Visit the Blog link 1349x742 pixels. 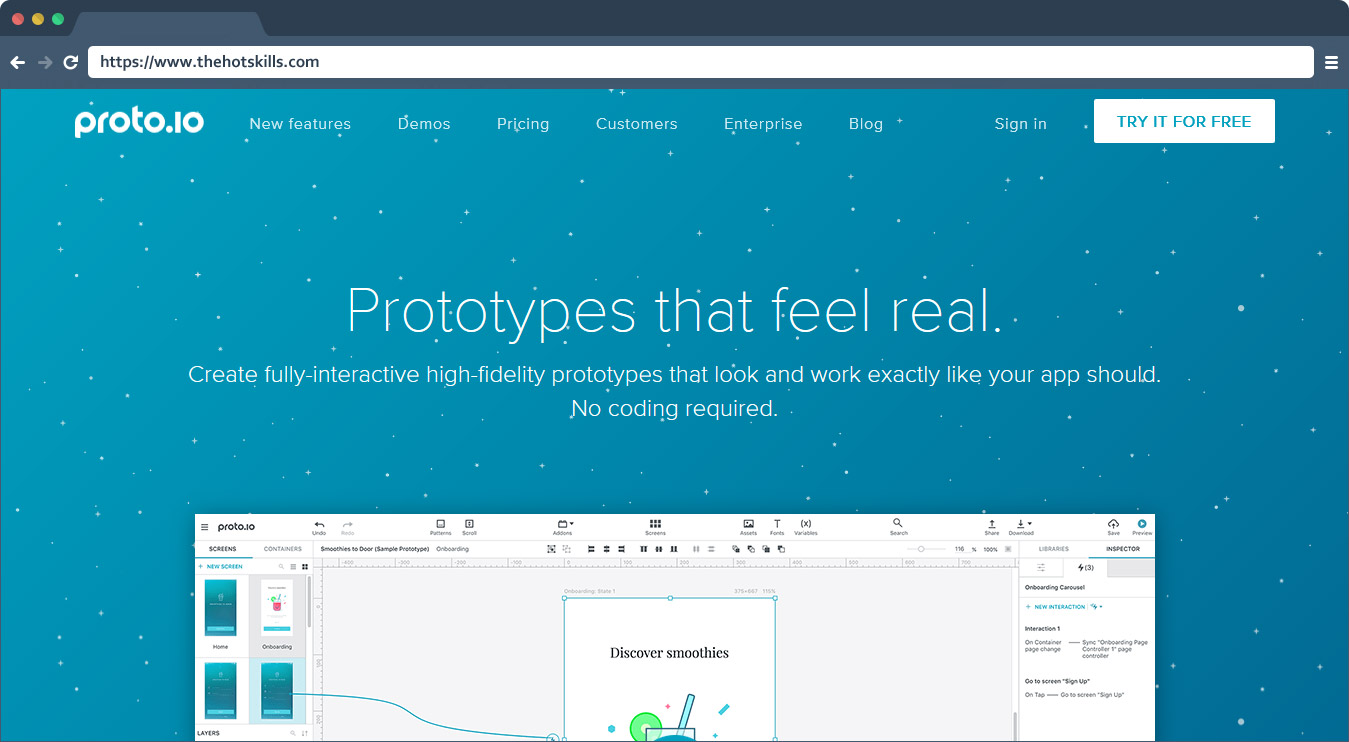[x=866, y=124]
